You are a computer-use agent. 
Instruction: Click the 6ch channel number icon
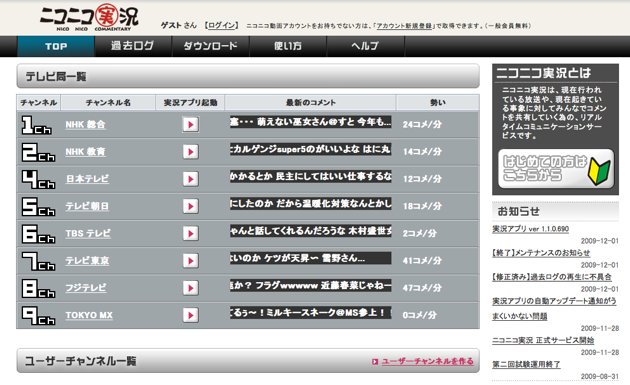38,234
